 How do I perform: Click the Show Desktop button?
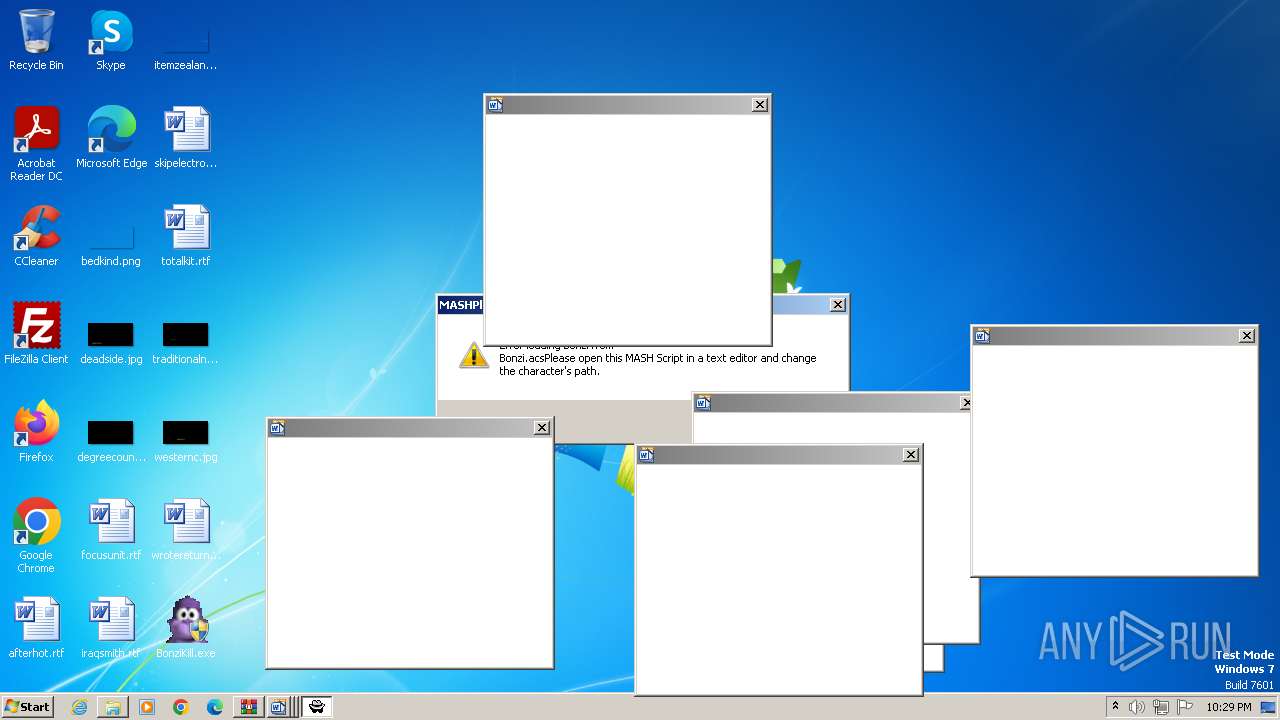pos(1270,707)
